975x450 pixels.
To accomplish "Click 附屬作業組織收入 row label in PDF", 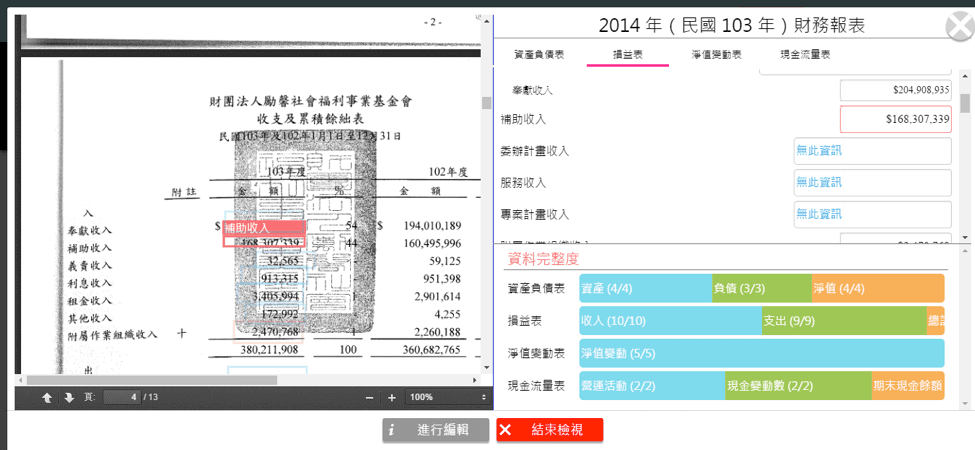I will (x=112, y=334).
